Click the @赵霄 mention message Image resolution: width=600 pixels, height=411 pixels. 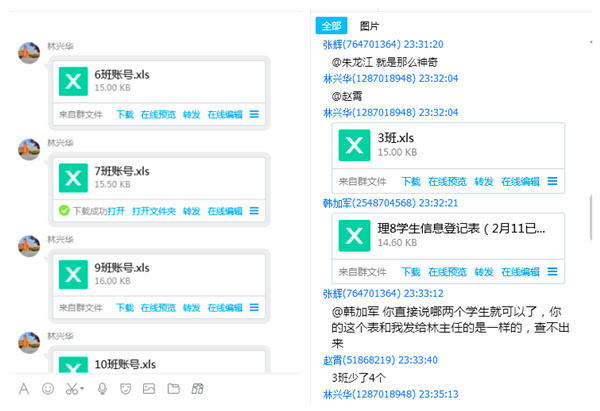pos(347,96)
